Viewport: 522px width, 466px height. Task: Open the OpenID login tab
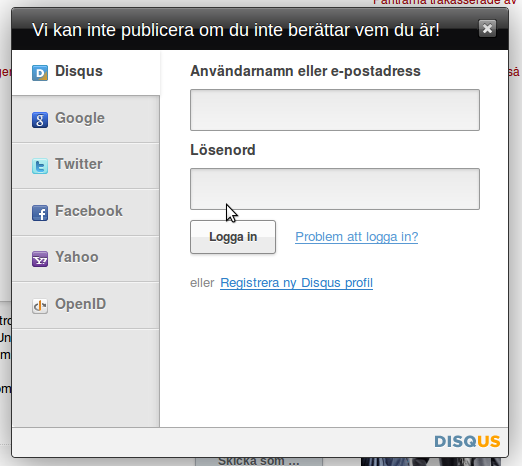pos(86,305)
